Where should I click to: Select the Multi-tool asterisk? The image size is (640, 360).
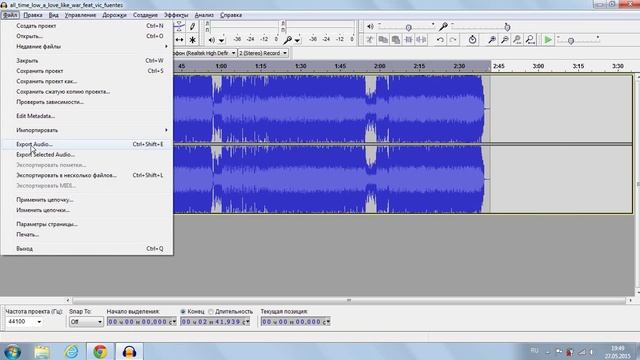click(192, 40)
